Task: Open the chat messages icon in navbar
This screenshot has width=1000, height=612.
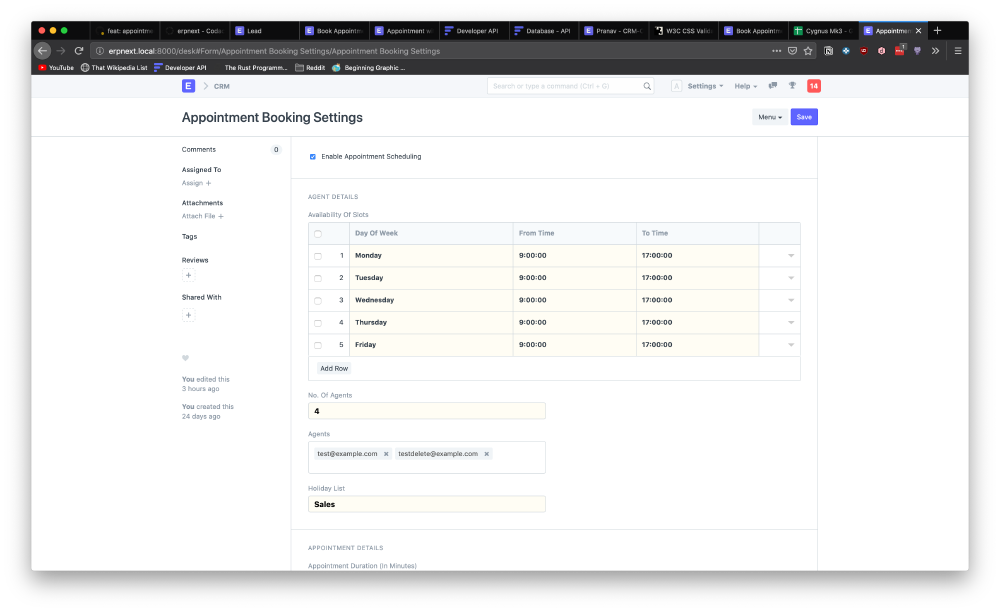Action: (772, 86)
